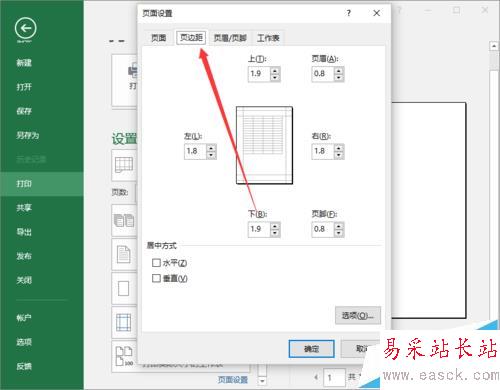Click the 上 margin input field
Viewport: 500px width, 390px height.
(x=258, y=74)
